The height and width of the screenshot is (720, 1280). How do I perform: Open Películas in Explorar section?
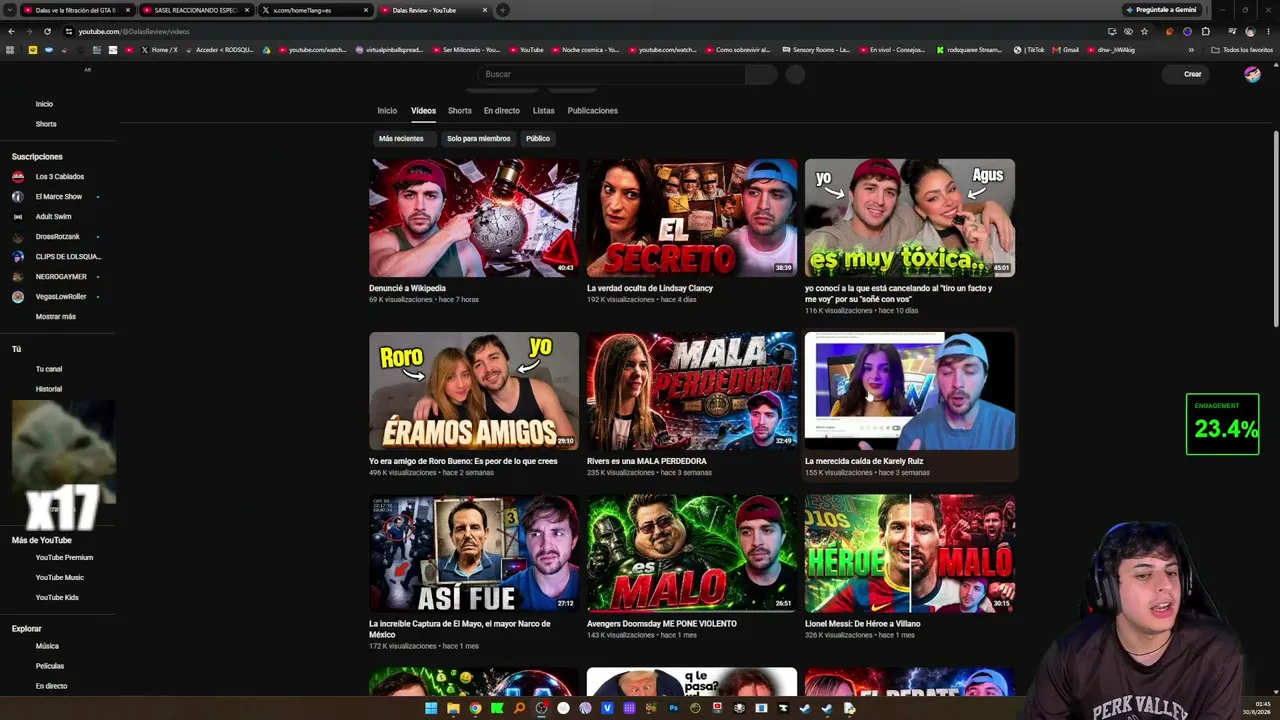(x=50, y=666)
